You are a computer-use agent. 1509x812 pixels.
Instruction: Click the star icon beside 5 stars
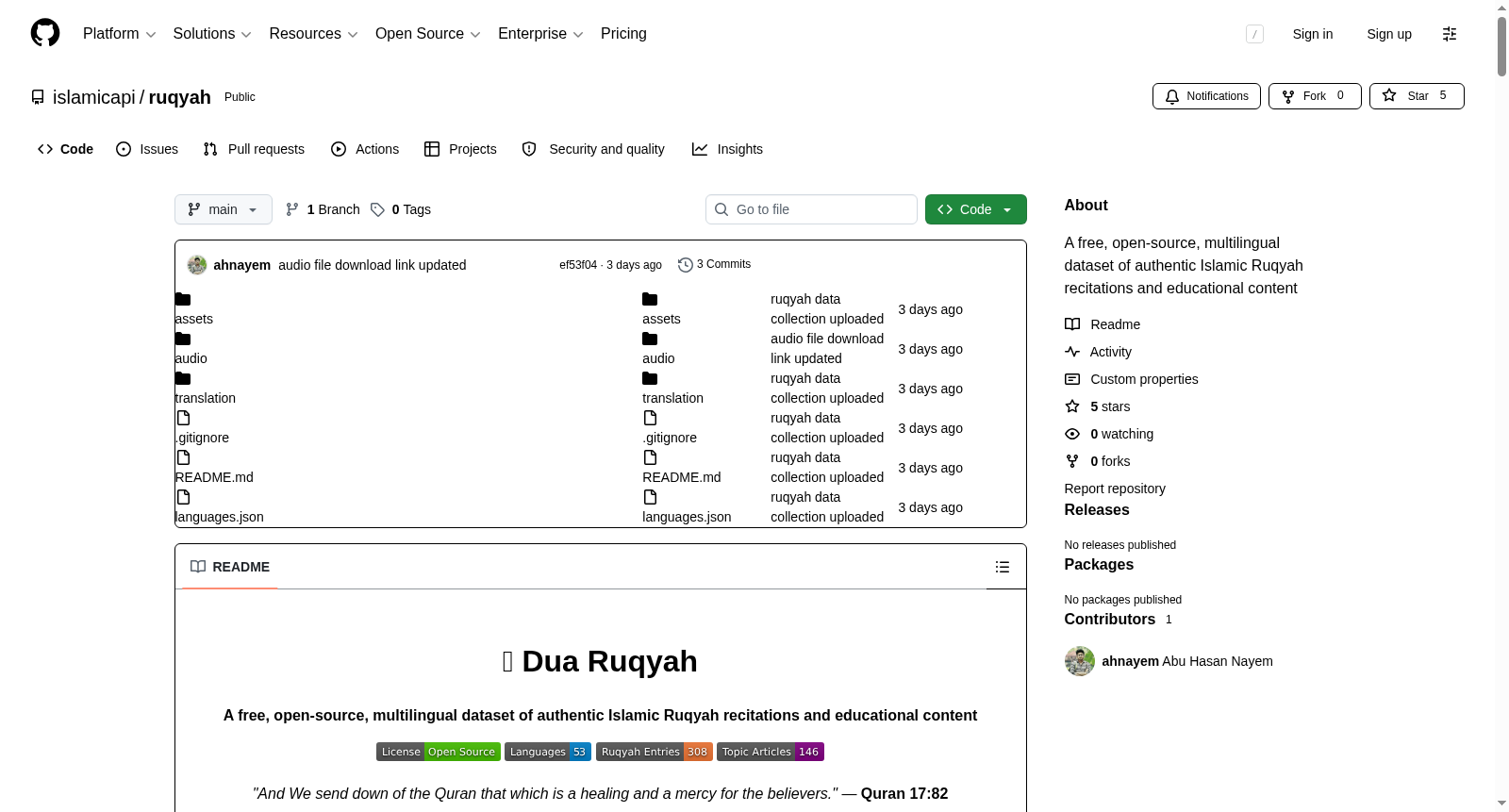coord(1072,406)
